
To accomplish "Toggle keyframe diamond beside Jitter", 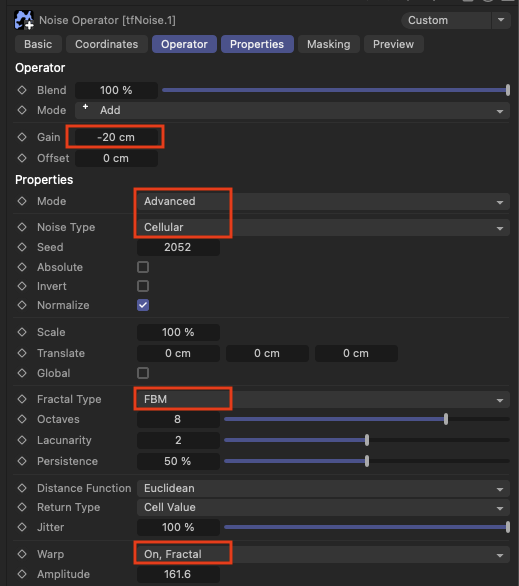I will coord(22,527).
